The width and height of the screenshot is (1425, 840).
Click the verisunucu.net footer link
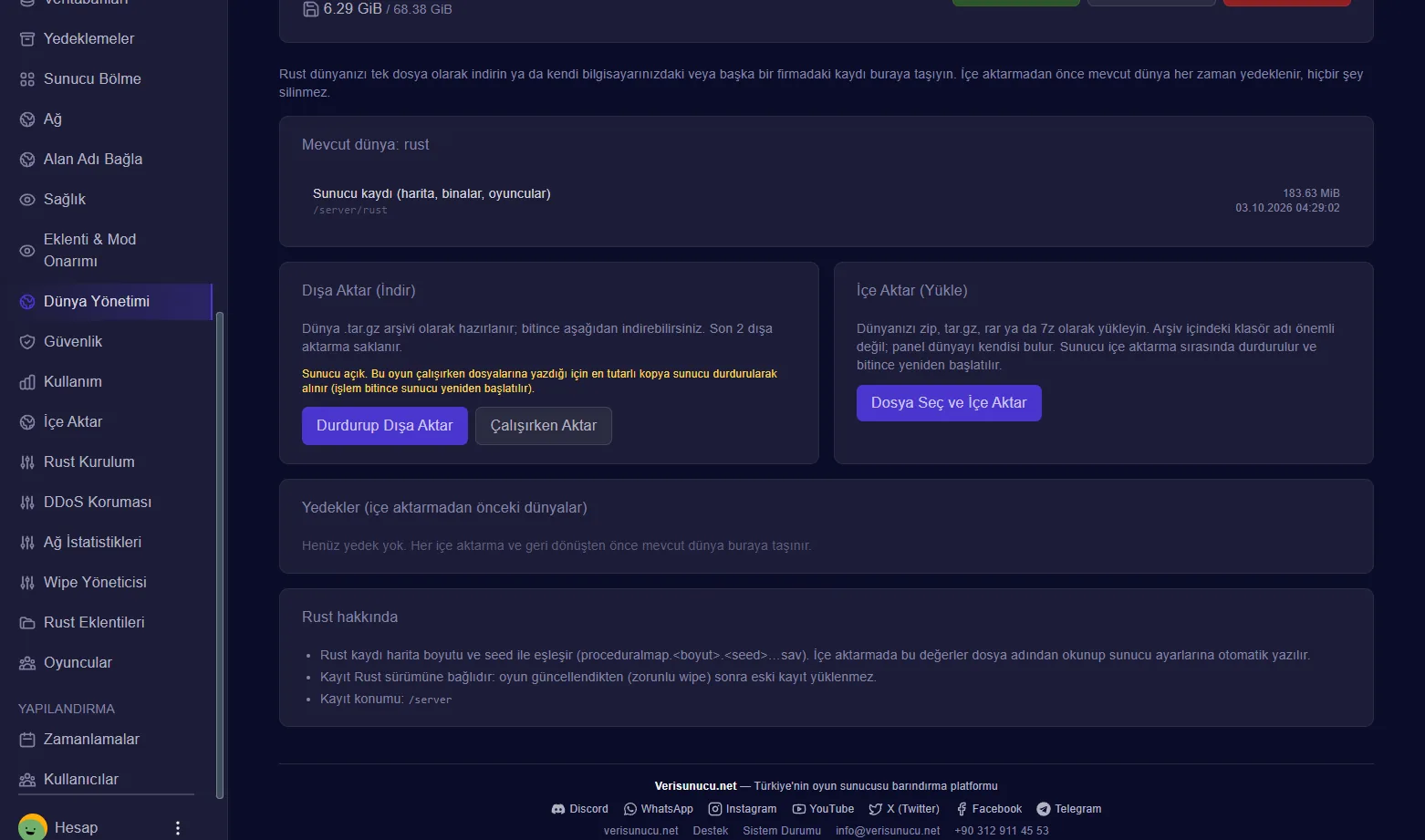click(641, 831)
